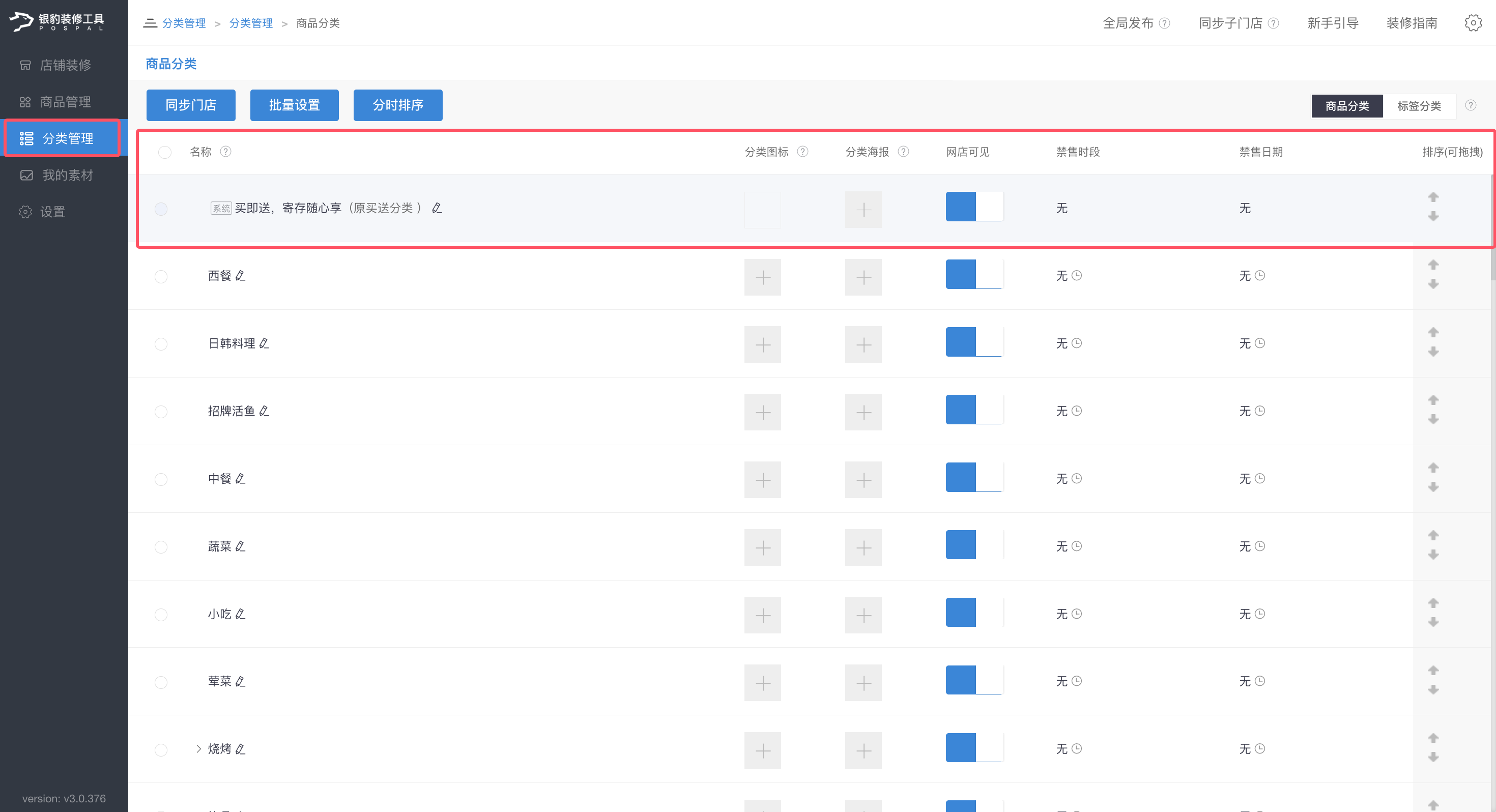Click the pencil icon next to 蔬菜
Image resolution: width=1496 pixels, height=812 pixels.
click(x=240, y=546)
